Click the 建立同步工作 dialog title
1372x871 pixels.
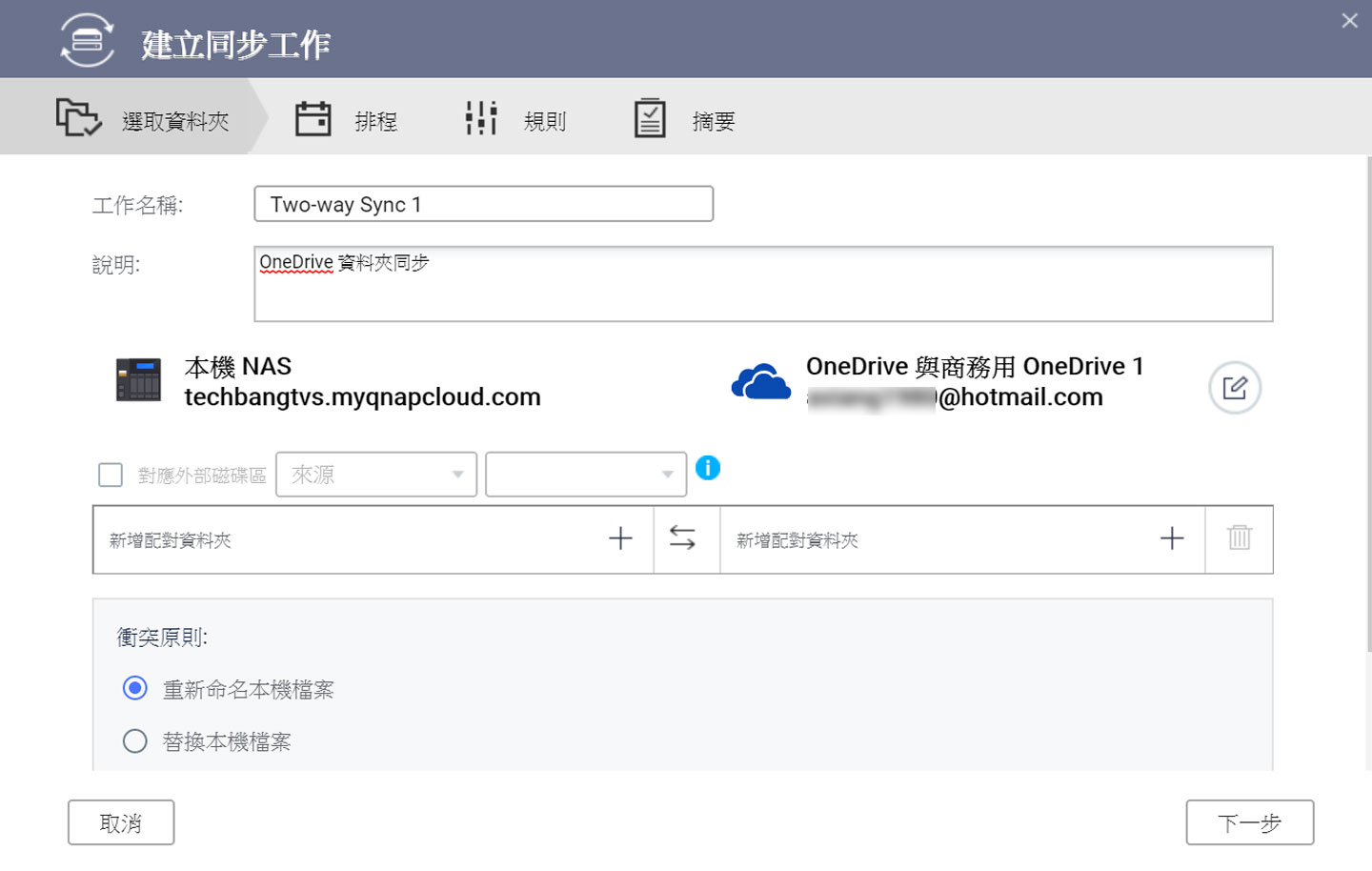236,44
